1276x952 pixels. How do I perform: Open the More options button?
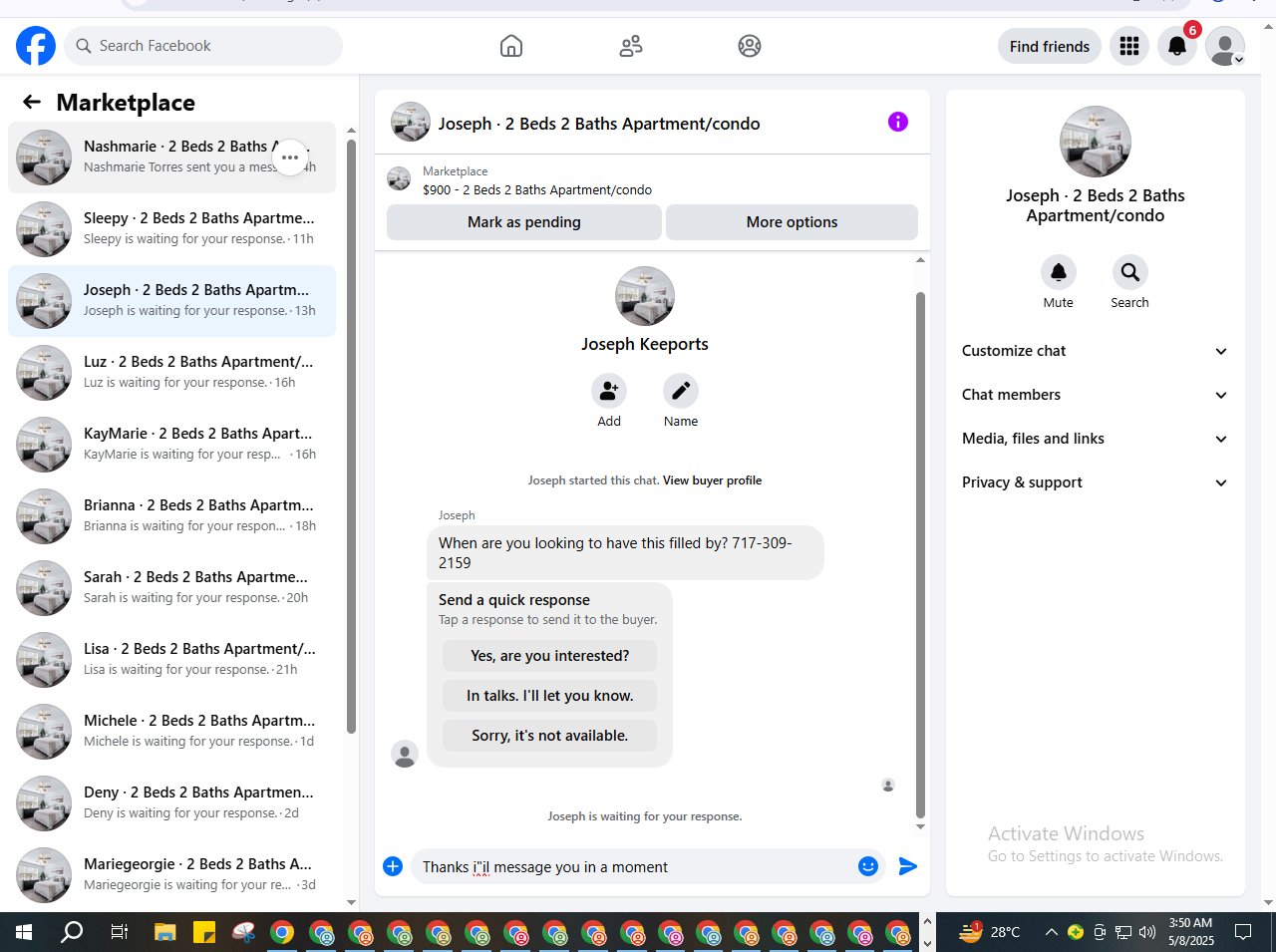(x=792, y=222)
